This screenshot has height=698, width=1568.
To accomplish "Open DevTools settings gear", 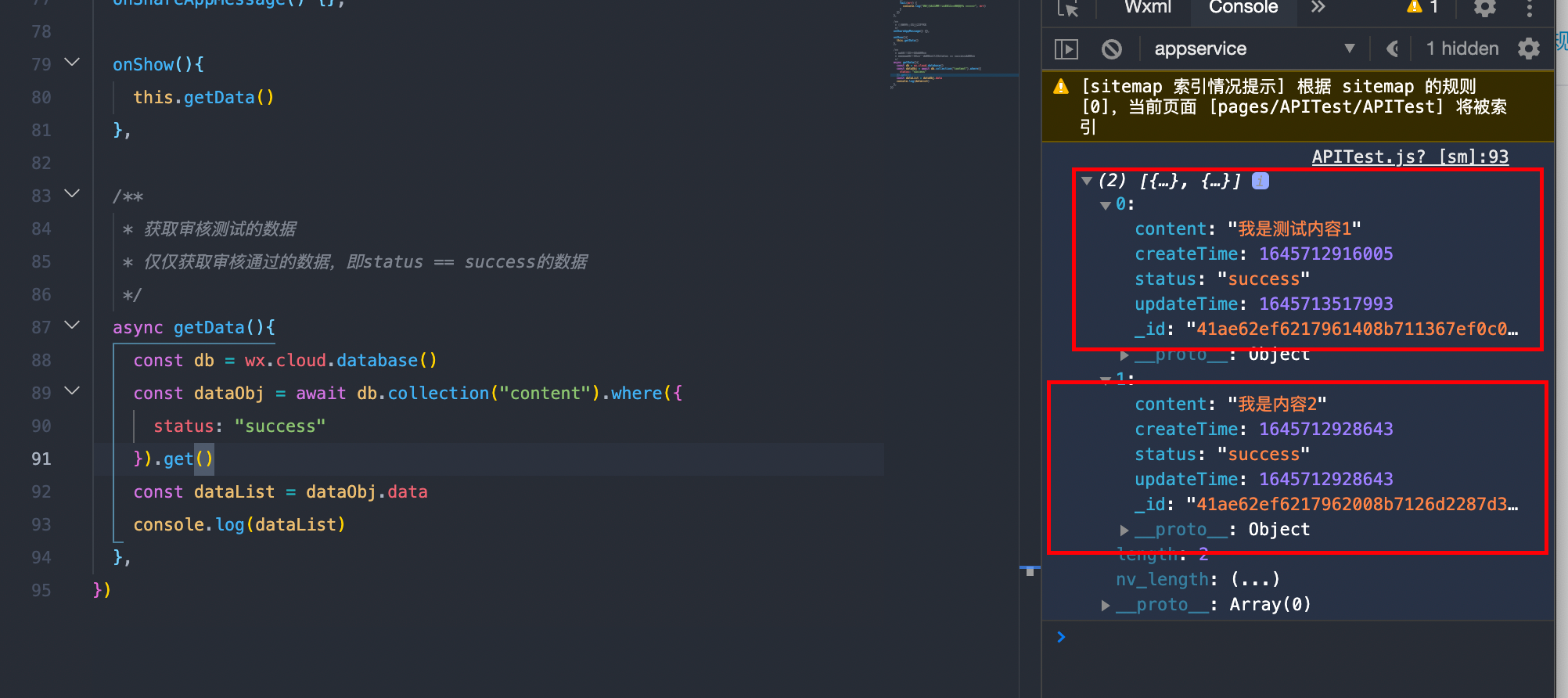I will tap(1485, 8).
